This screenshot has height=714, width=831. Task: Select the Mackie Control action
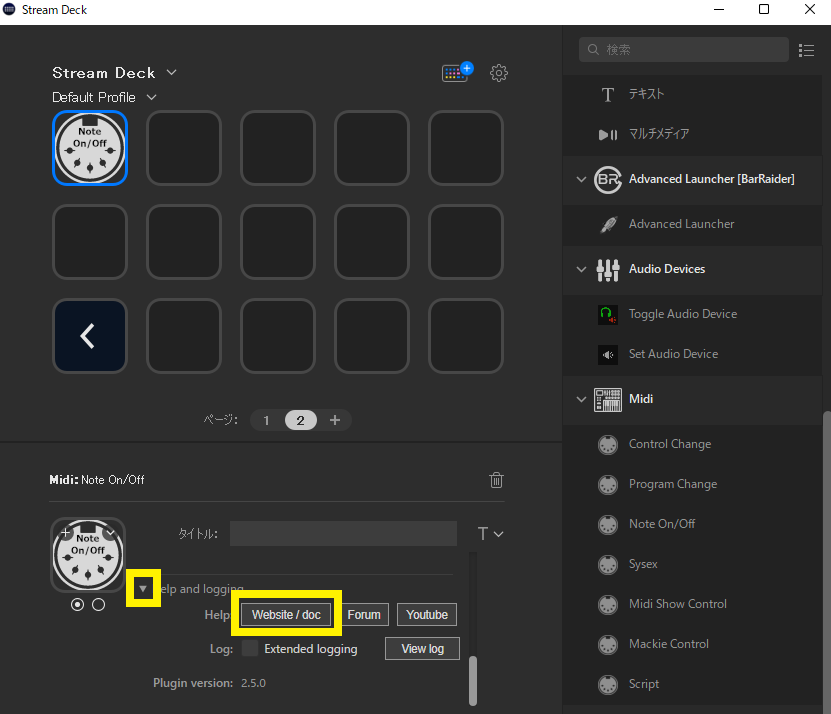666,644
